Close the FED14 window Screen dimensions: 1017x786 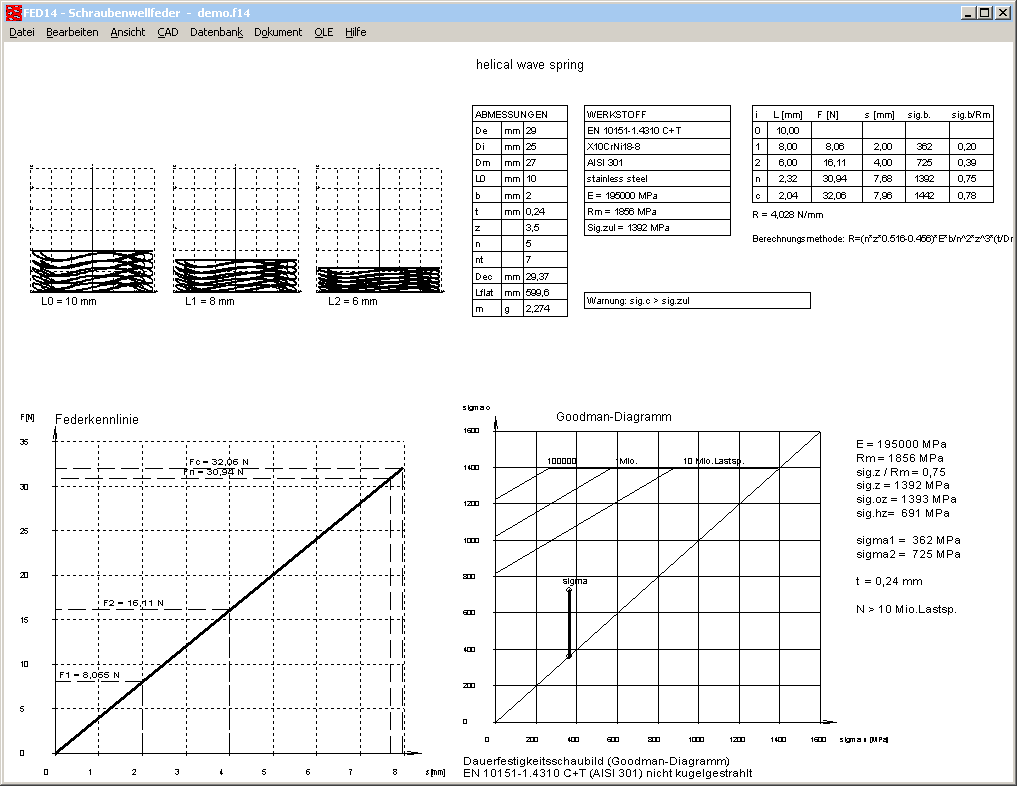click(x=1003, y=12)
